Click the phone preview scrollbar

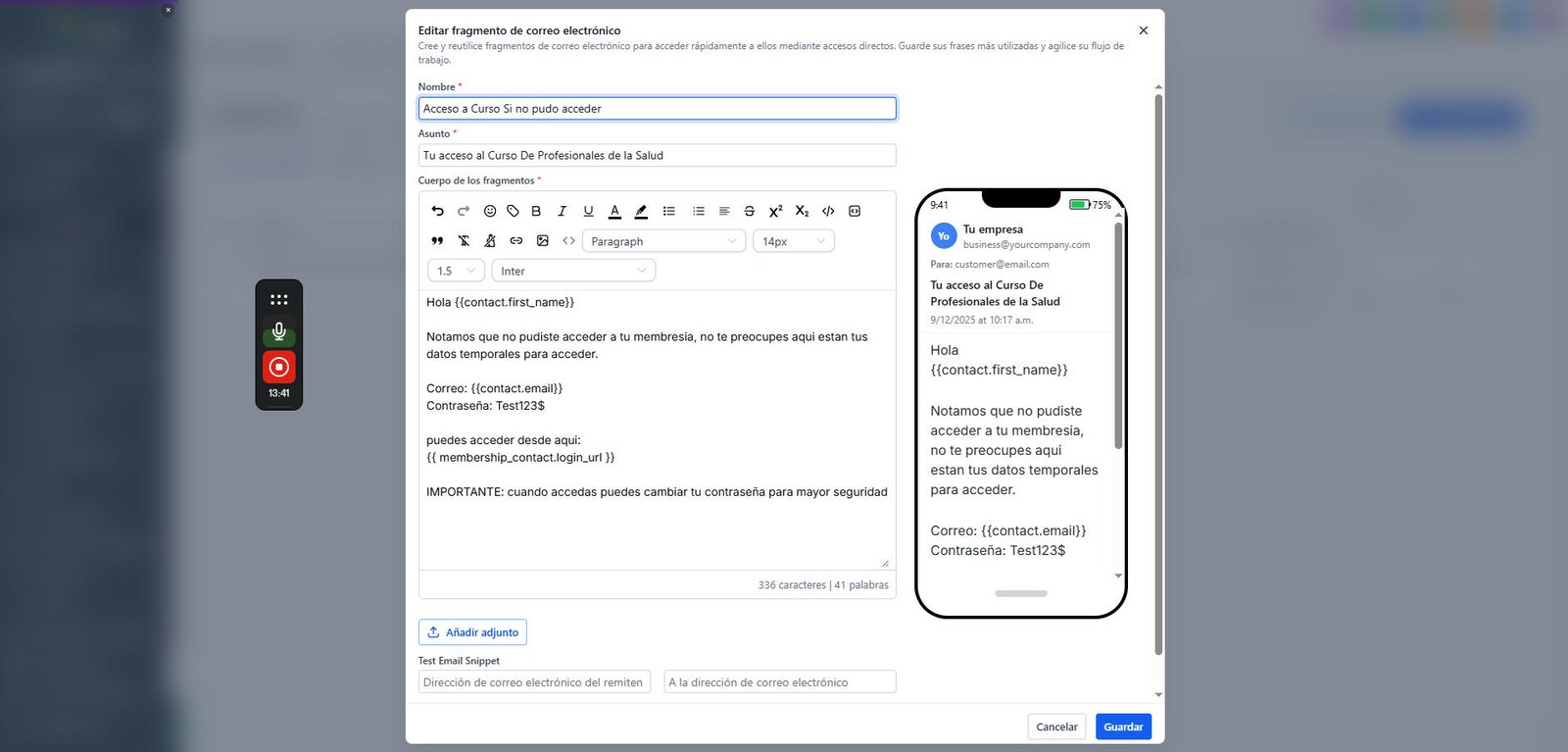pyautogui.click(x=1118, y=336)
